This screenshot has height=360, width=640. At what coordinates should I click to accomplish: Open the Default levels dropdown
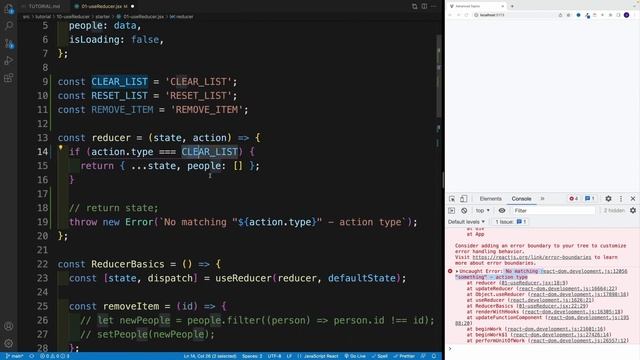pos(466,222)
